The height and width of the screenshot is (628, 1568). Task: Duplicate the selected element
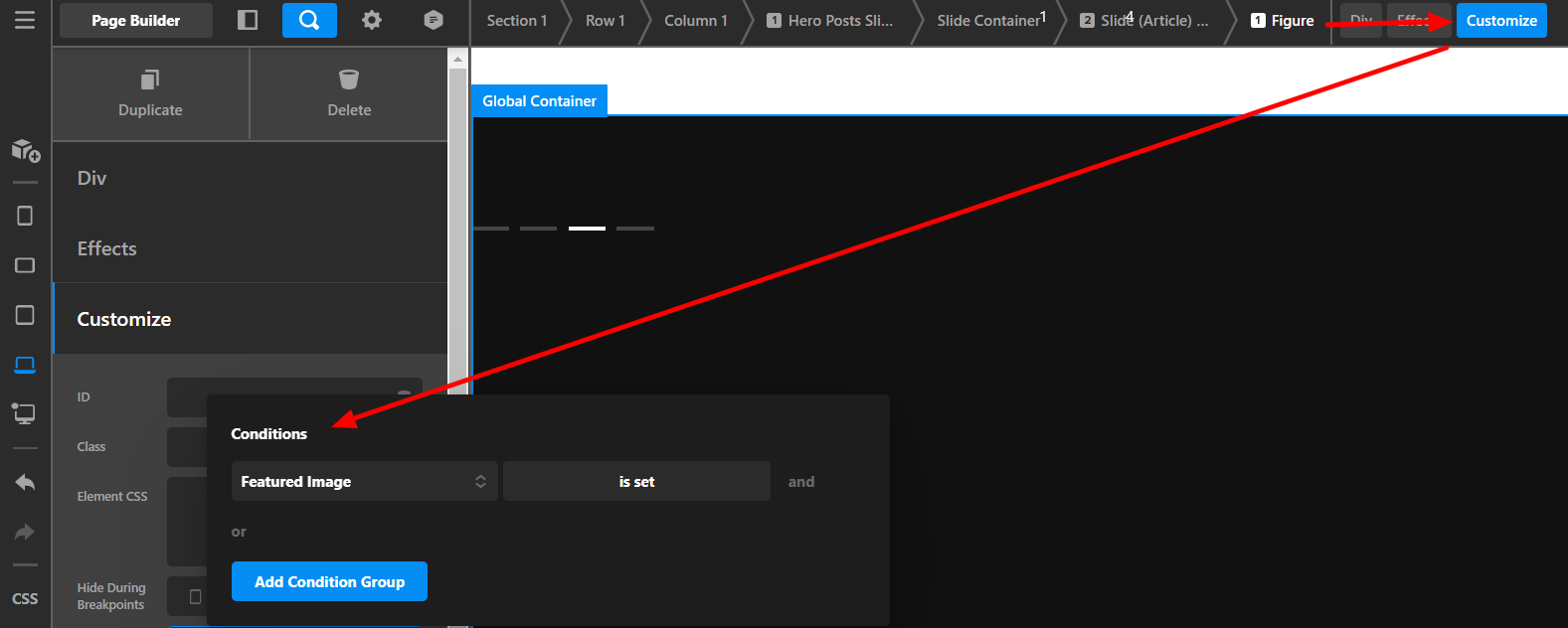coord(150,93)
